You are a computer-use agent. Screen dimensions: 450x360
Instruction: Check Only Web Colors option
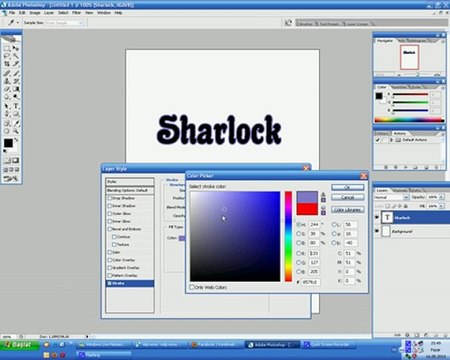tap(192, 287)
